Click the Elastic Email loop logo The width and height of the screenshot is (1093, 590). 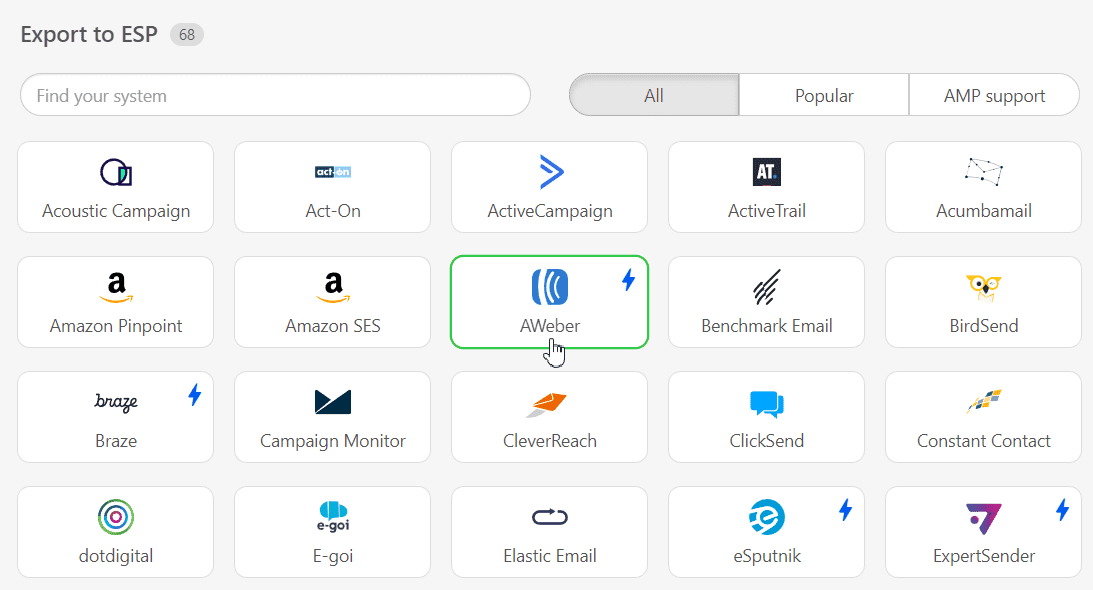[x=550, y=517]
